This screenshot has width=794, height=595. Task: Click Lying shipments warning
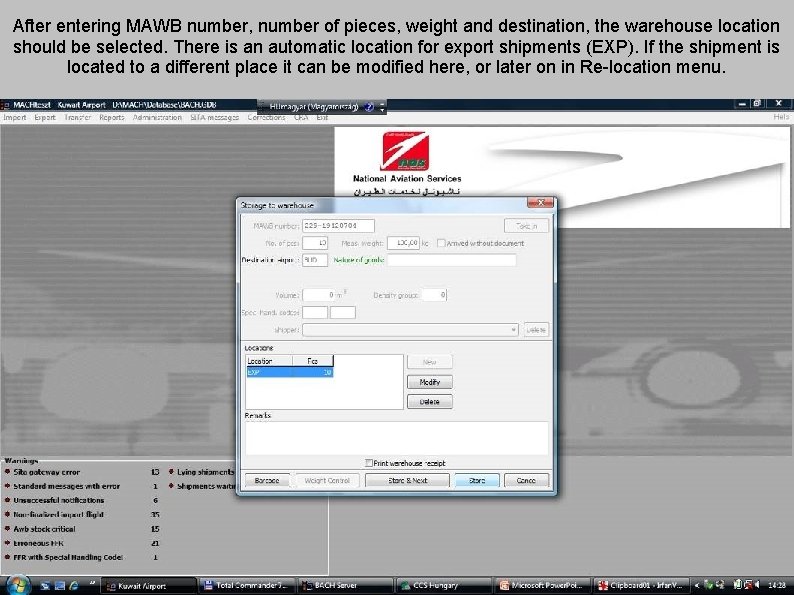pos(206,472)
